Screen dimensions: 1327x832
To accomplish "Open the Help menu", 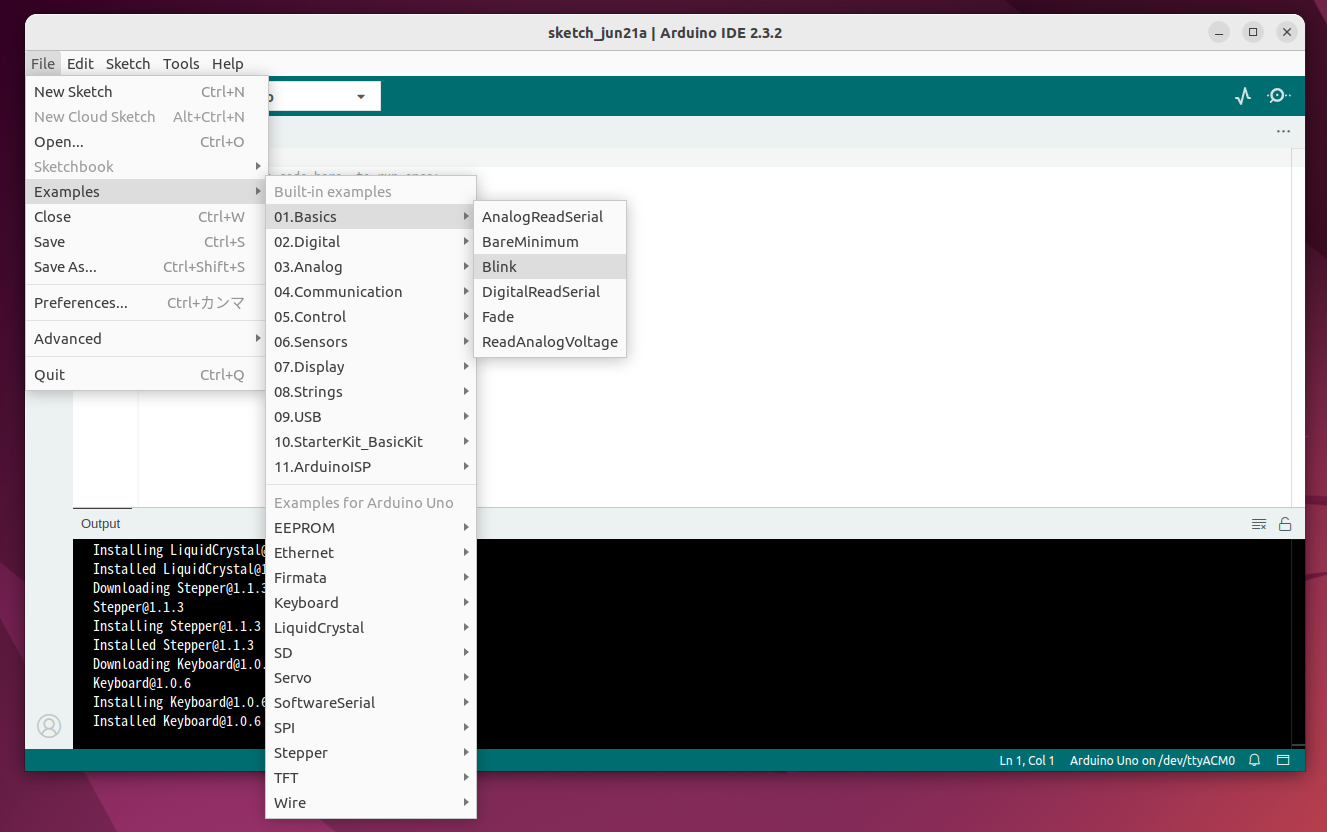I will [x=228, y=63].
